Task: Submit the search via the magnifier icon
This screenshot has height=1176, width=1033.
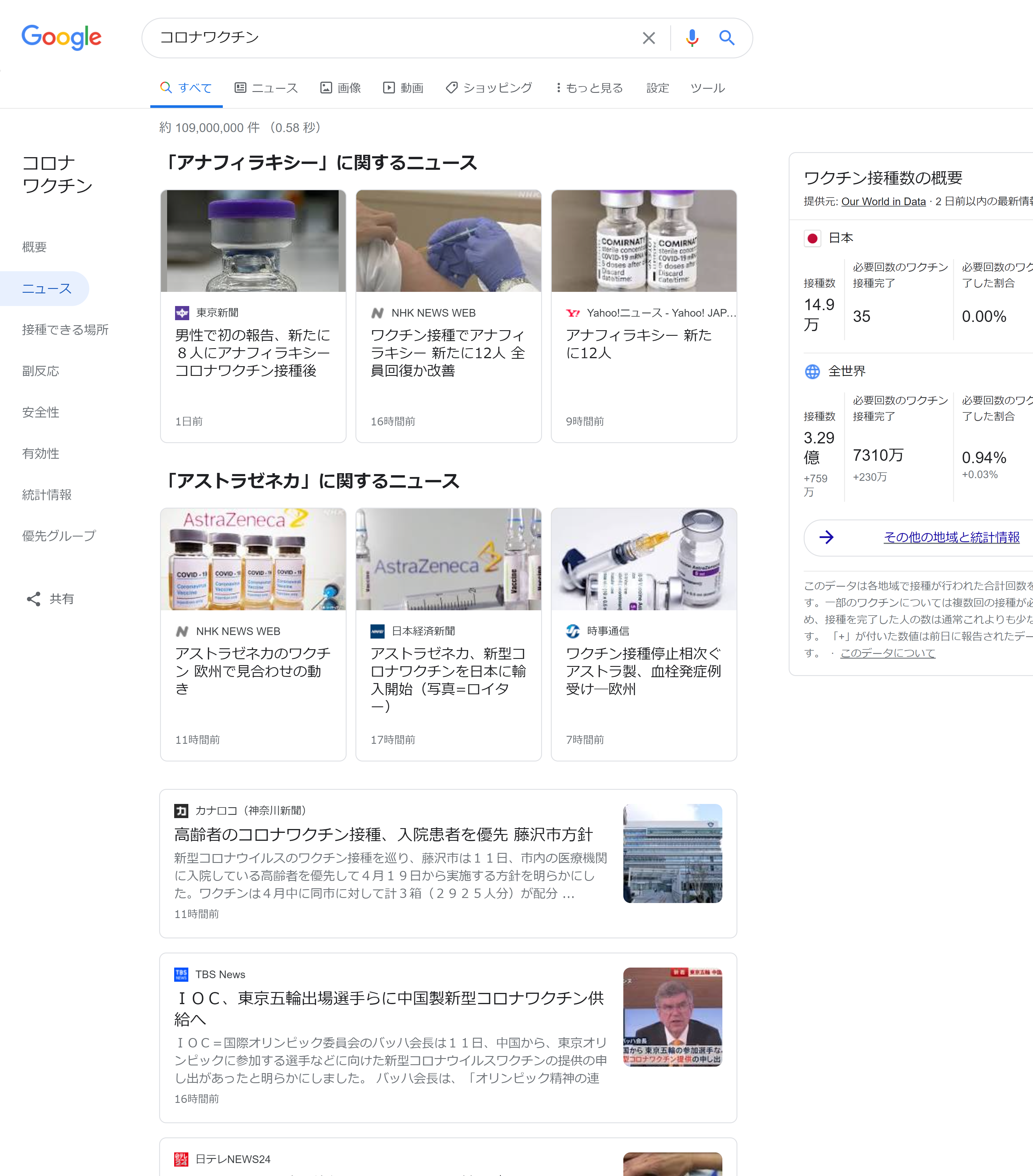Action: pos(727,38)
